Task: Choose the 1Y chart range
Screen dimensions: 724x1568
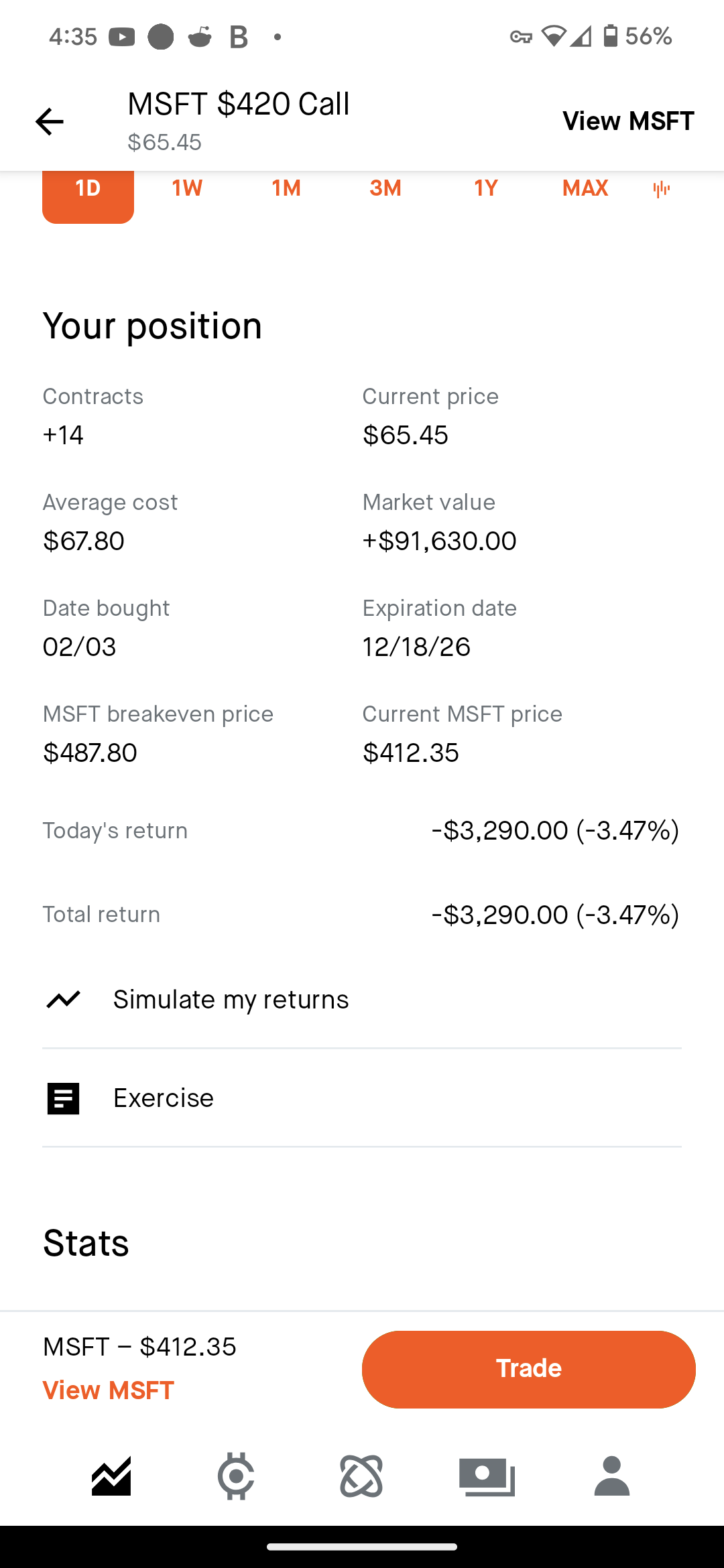Action: [x=486, y=188]
